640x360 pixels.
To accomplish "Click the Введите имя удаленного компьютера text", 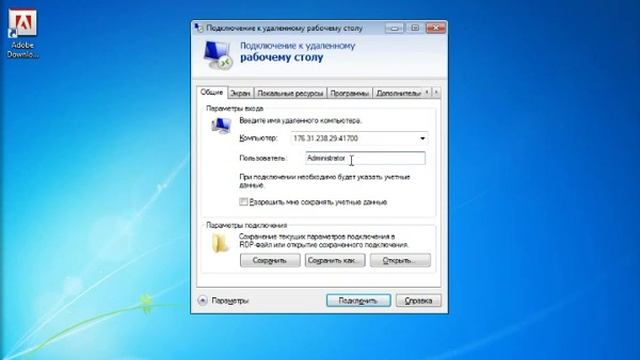I will (x=300, y=121).
